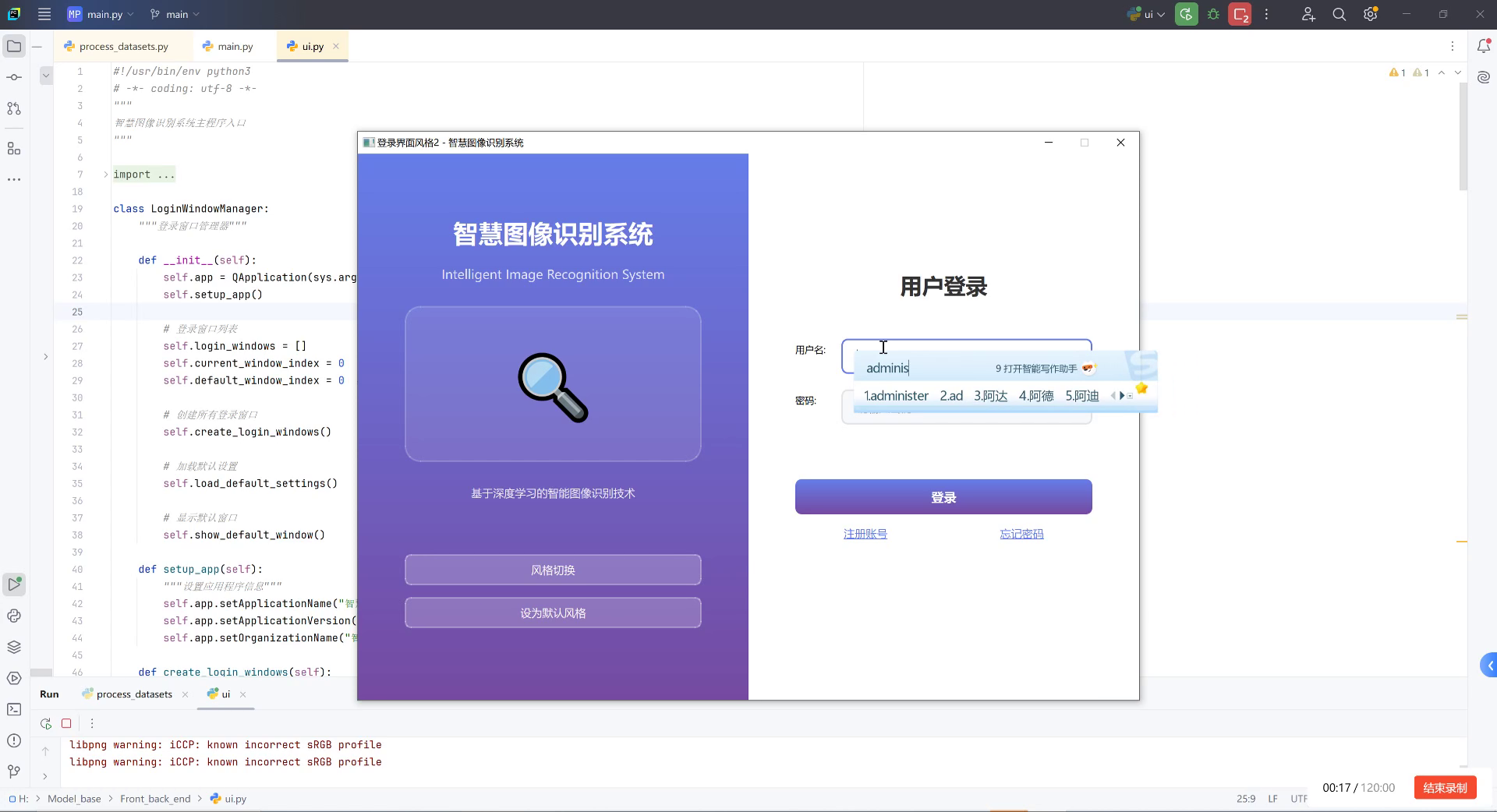Screen dimensions: 1497x812
Task: Stop recording with the 结束录制 button
Action: pyautogui.click(x=1444, y=788)
